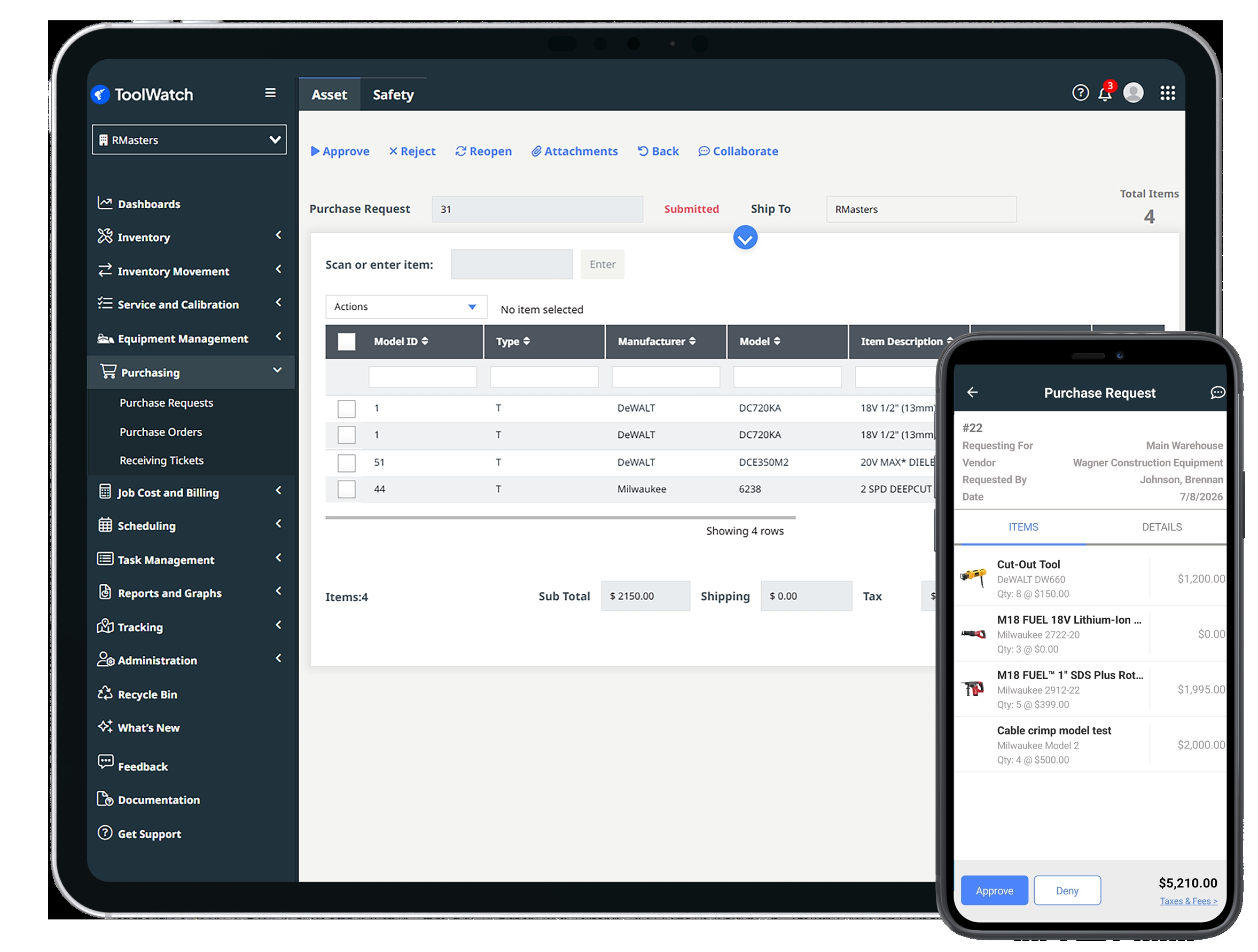Tap the phone chat bubble icon
This screenshot has height=952, width=1258.
point(1217,392)
